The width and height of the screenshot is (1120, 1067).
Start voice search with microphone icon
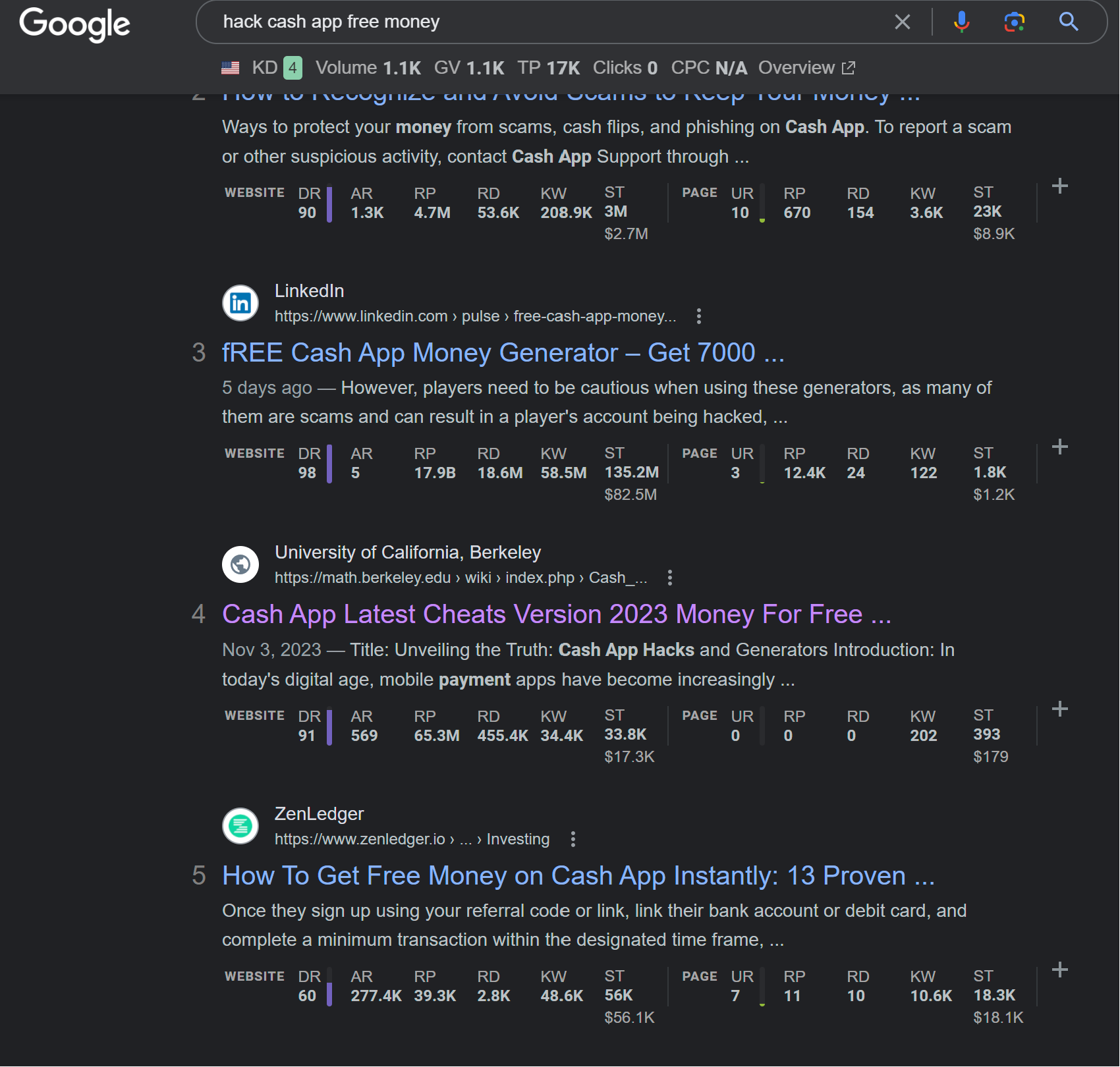[x=962, y=22]
